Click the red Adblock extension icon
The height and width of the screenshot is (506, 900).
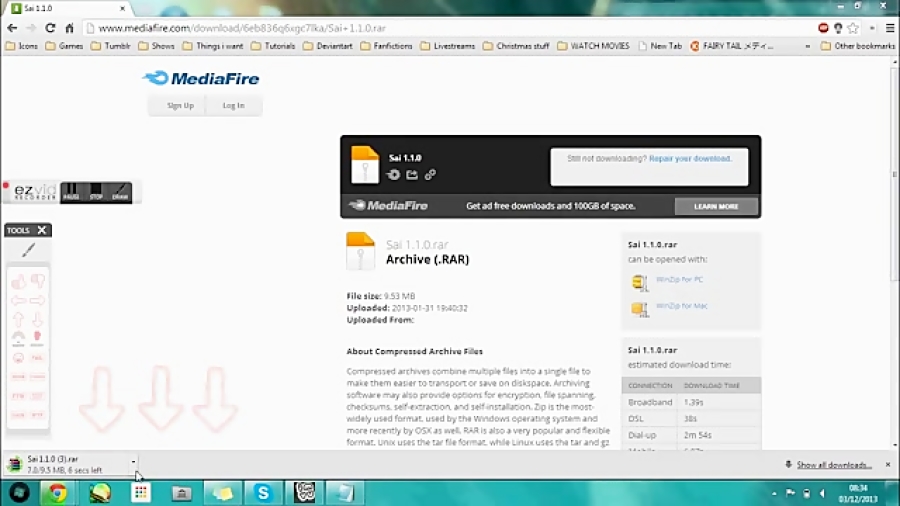823,28
